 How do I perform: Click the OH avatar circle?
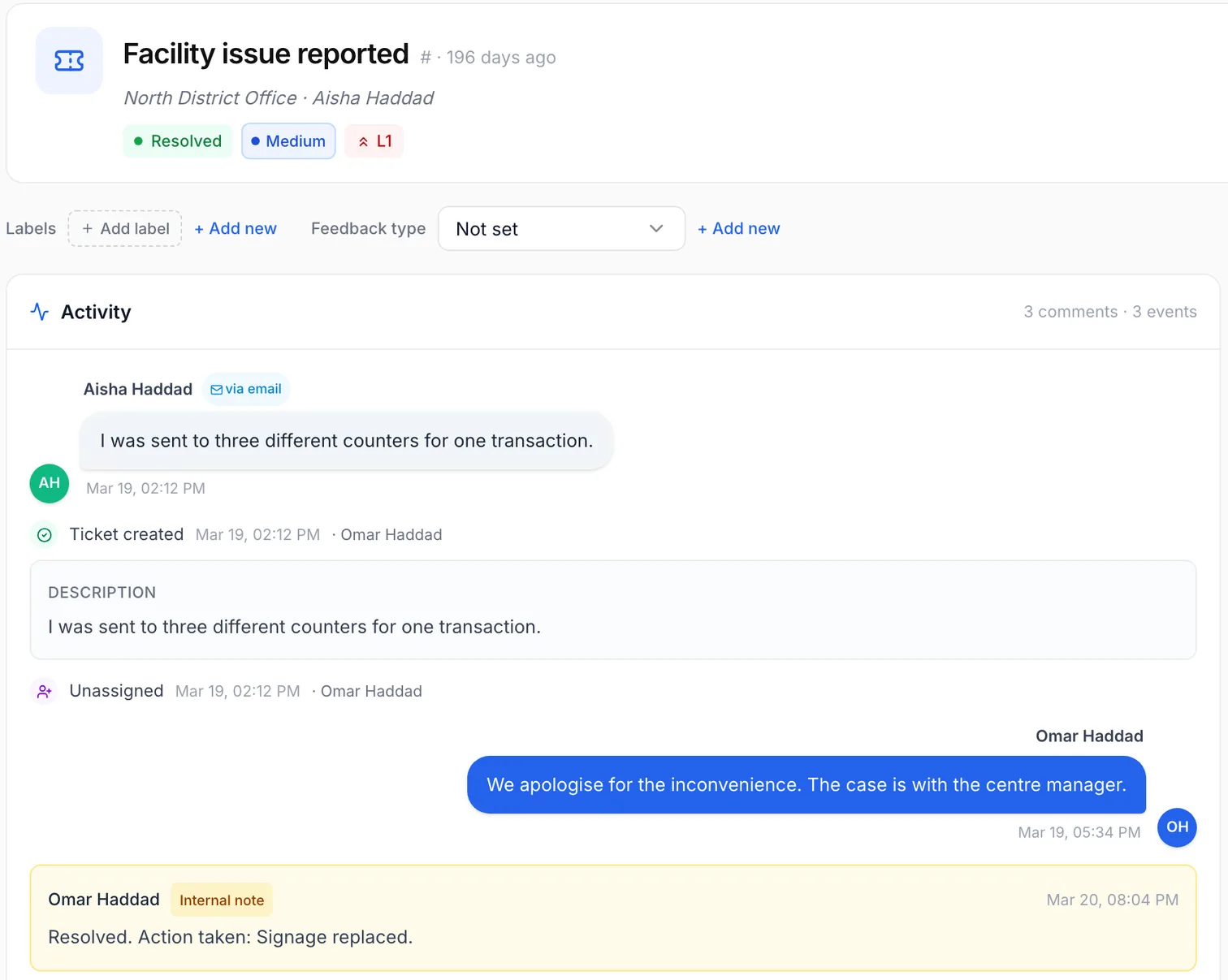click(x=1177, y=827)
